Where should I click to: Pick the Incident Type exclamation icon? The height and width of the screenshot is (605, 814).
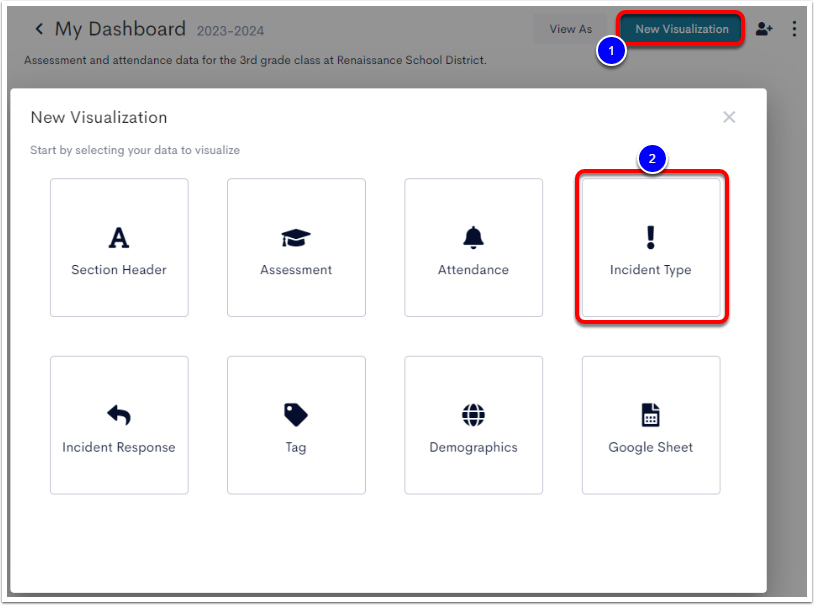[x=650, y=237]
